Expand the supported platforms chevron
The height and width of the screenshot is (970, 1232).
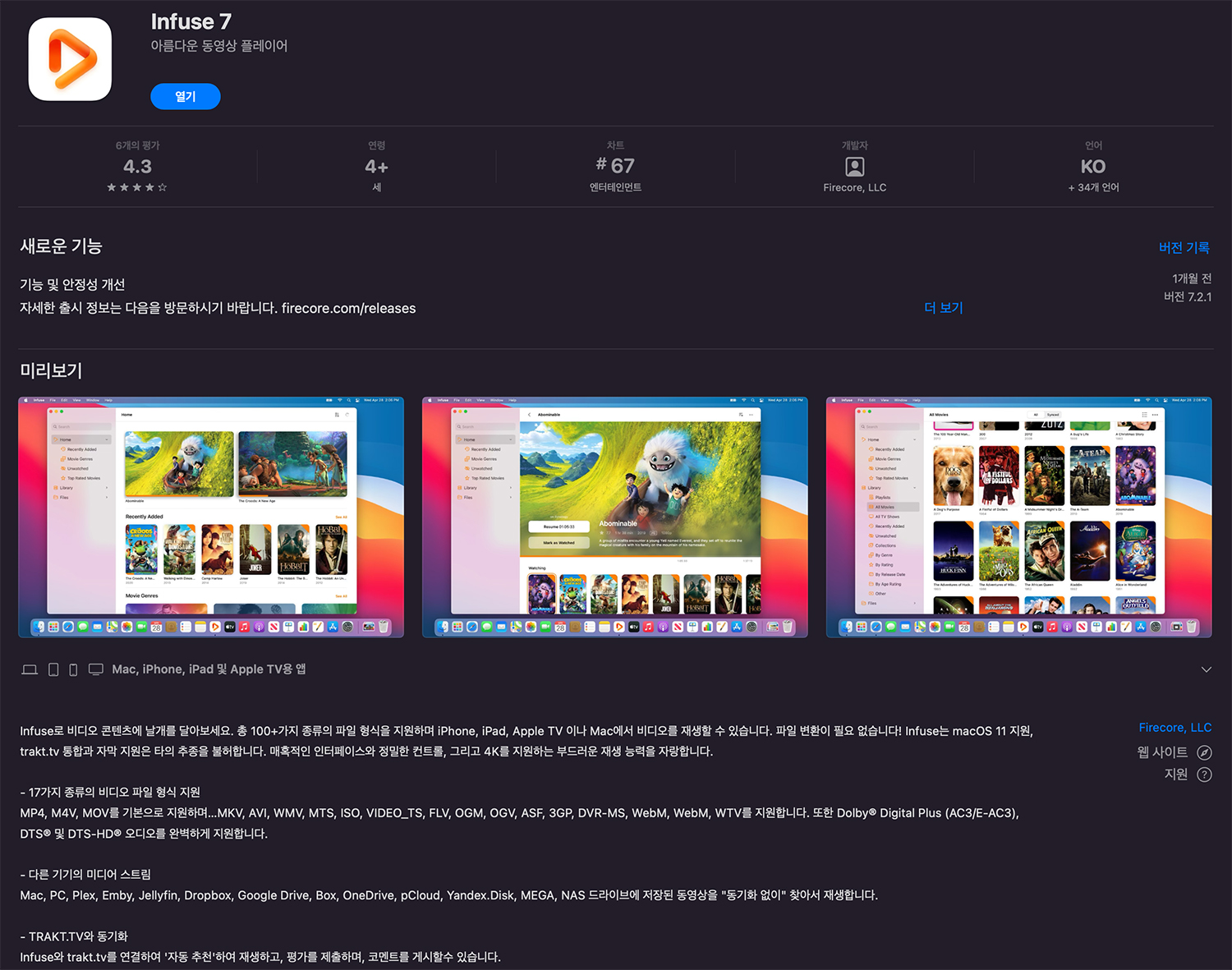coord(1206,669)
